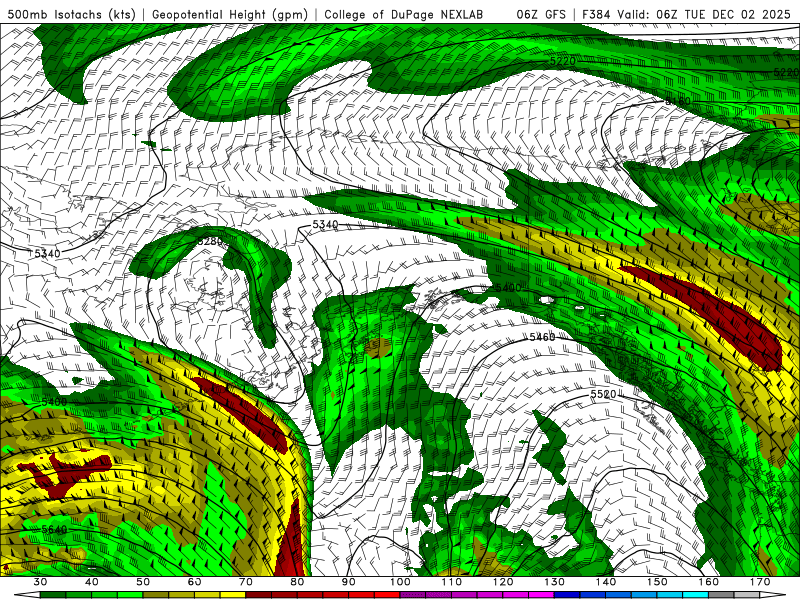Viewport: 800px width, 600px height.
Task: Click the '160' color scale label
Action: click(708, 582)
